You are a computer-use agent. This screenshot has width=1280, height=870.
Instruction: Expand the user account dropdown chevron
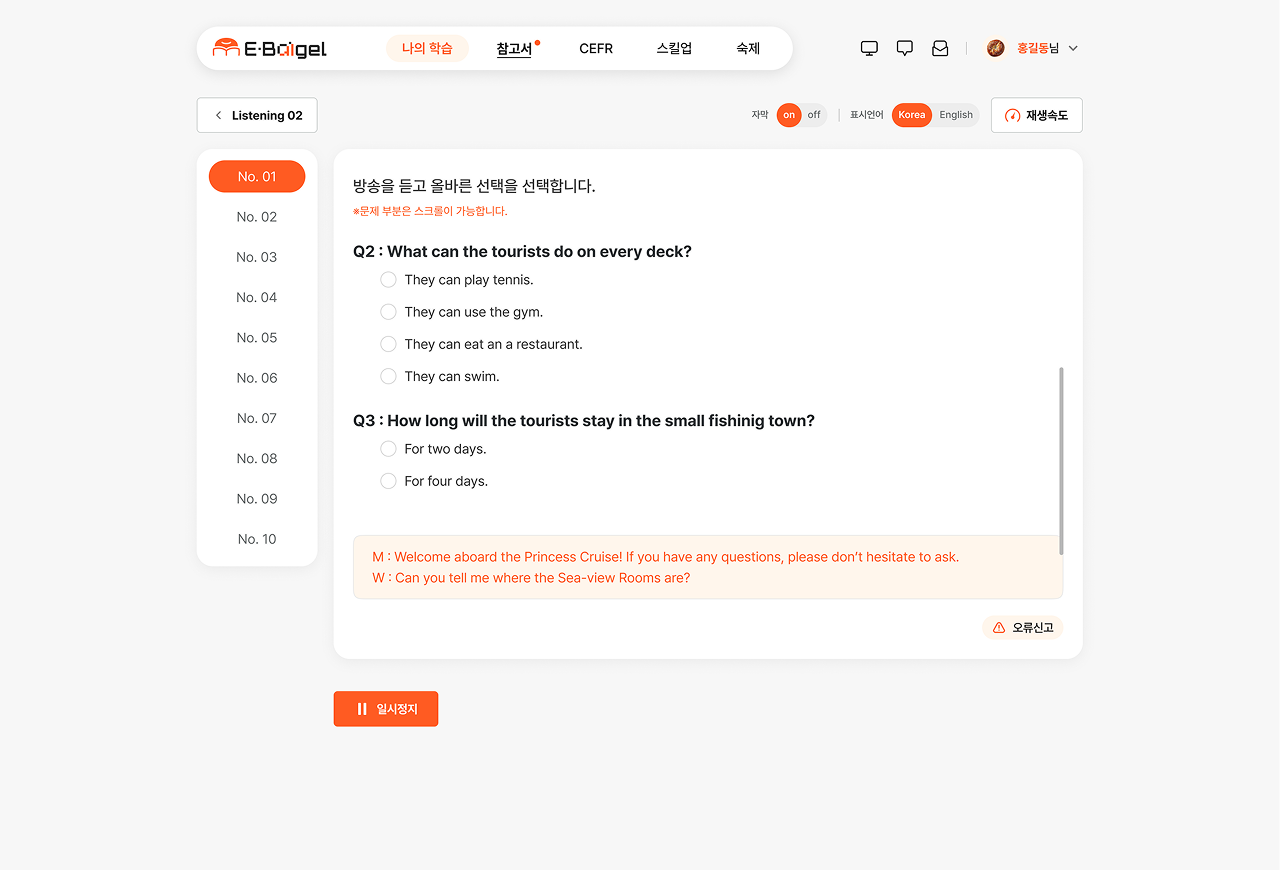tap(1073, 48)
